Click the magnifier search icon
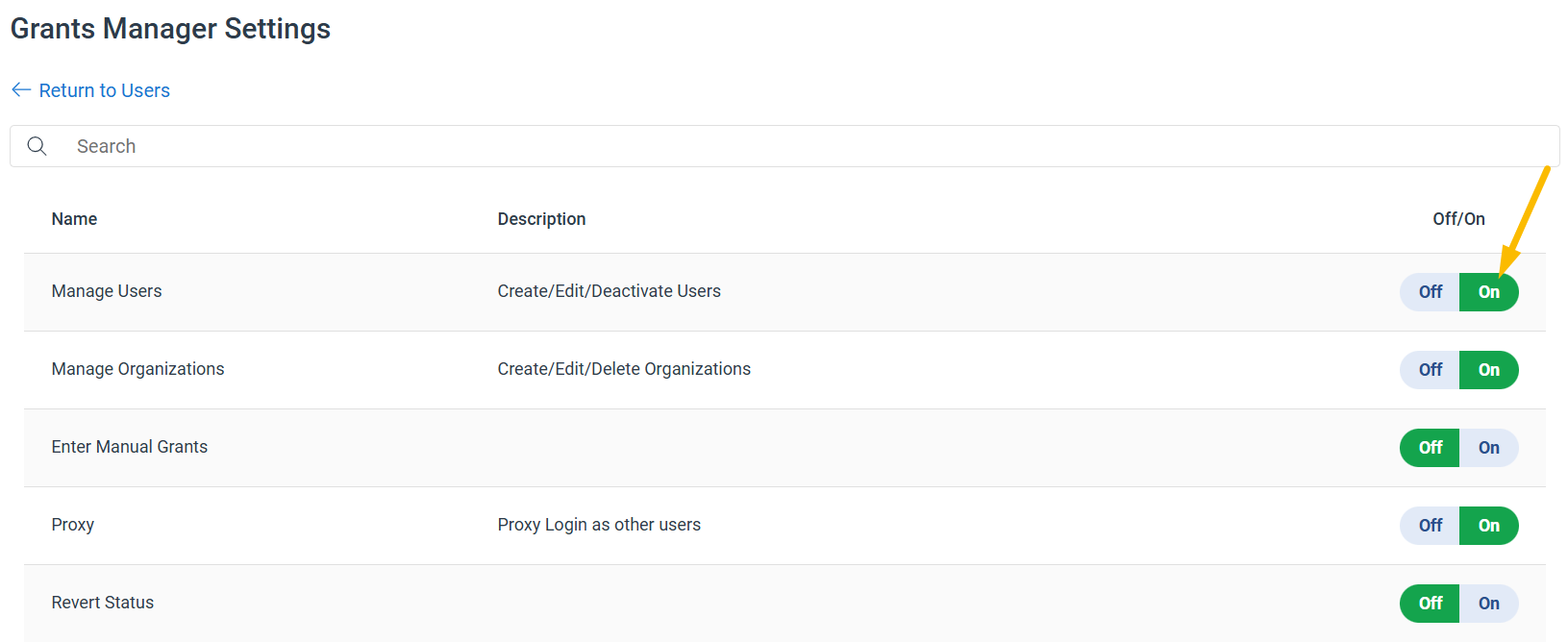Screen dimensions: 1568x642 click(37, 146)
